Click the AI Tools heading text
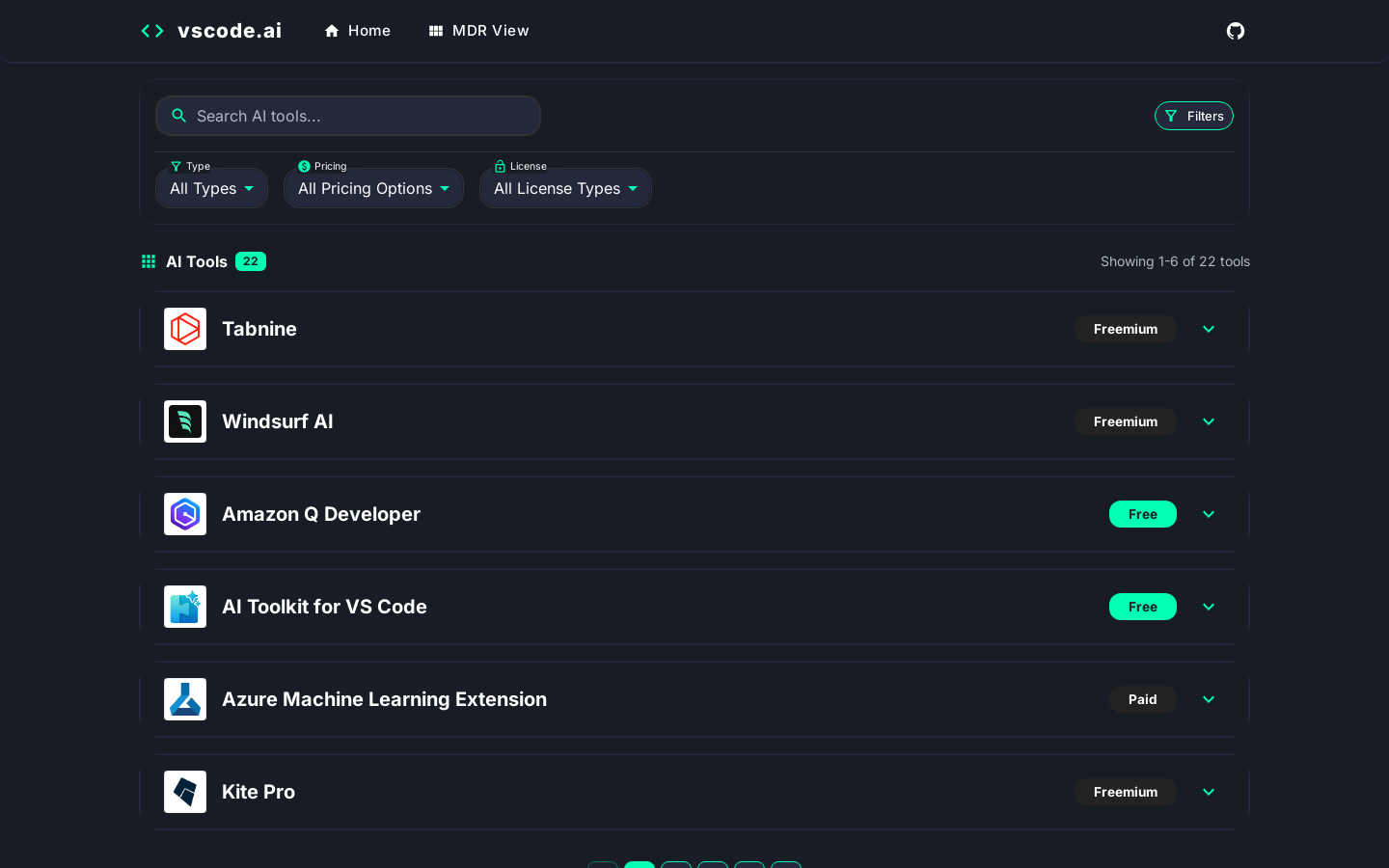 pyautogui.click(x=197, y=261)
